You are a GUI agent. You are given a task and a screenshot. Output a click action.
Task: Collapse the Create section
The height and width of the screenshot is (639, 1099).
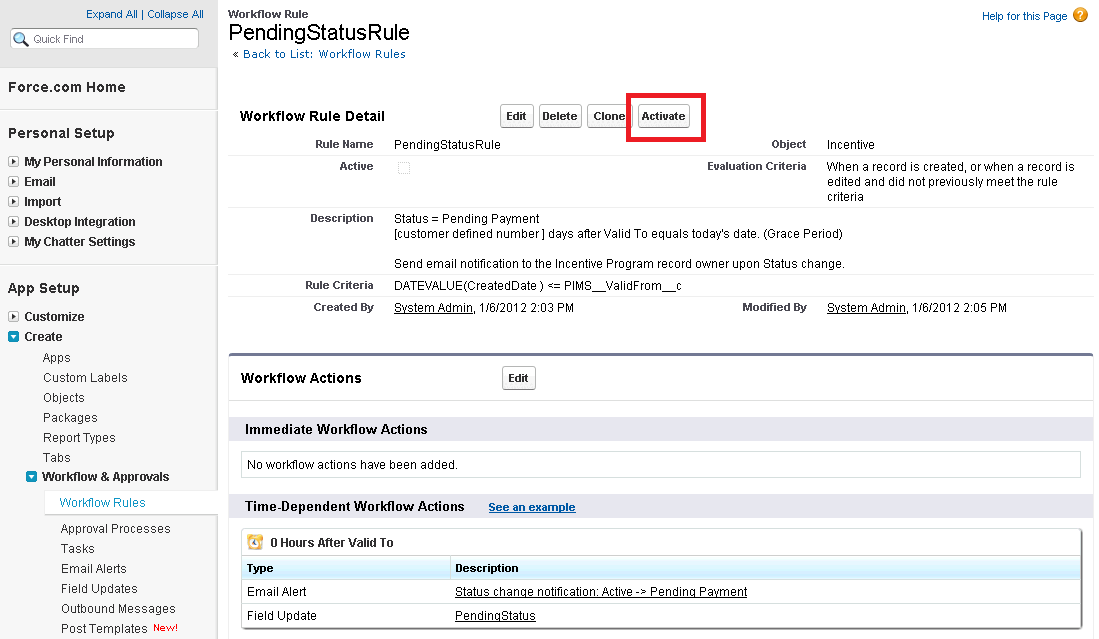pyautogui.click(x=14, y=337)
